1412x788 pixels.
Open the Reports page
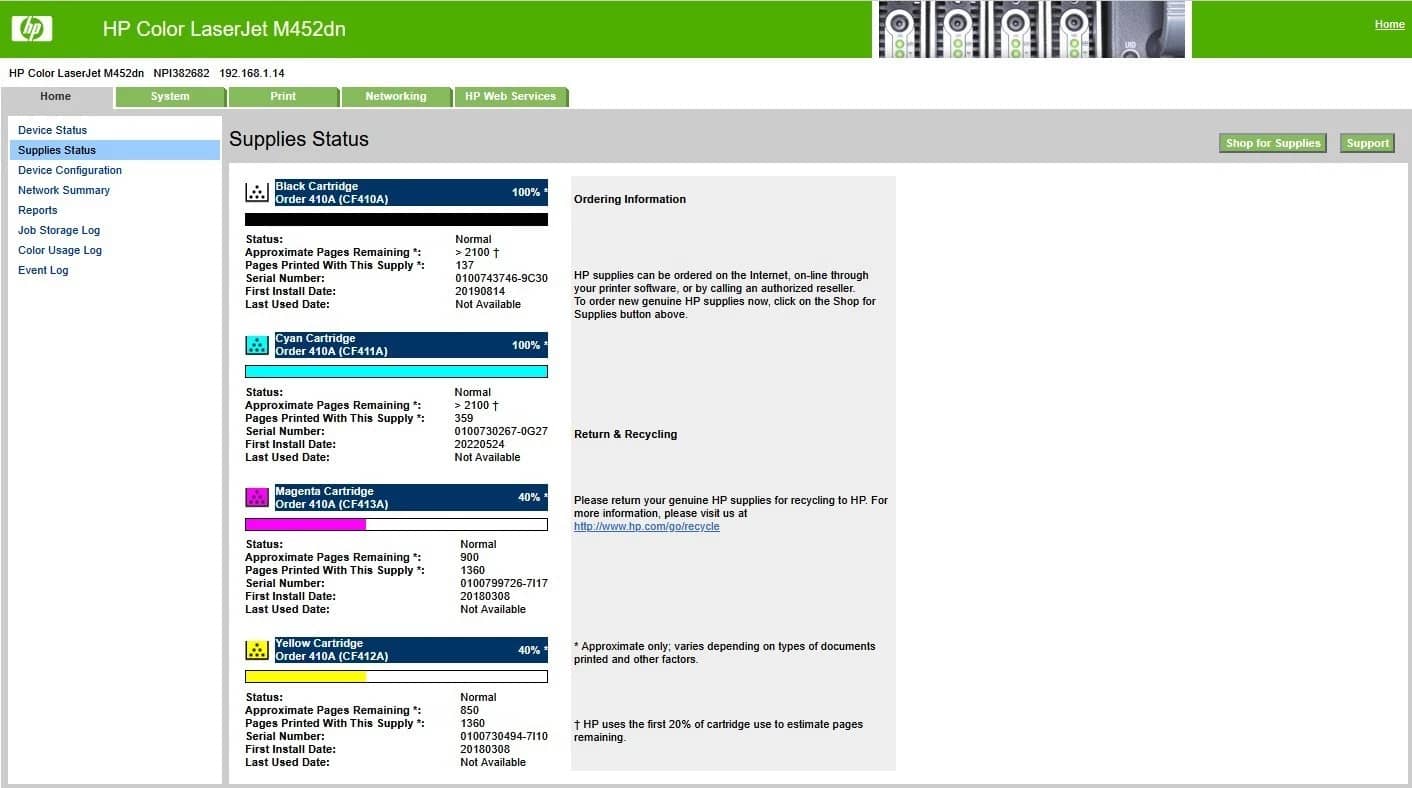(38, 210)
